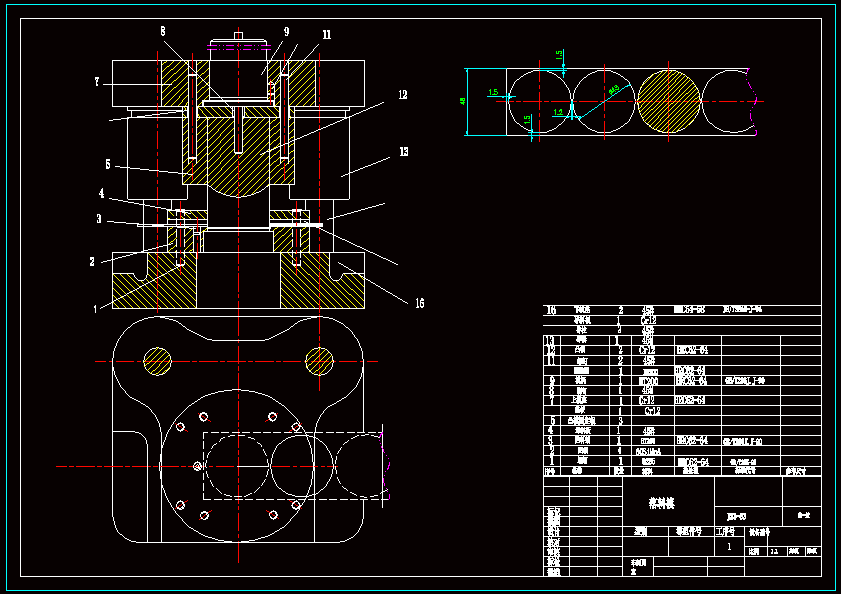Click Cr12 material cell in row 12
Screen dimensions: 841x594
click(x=648, y=350)
